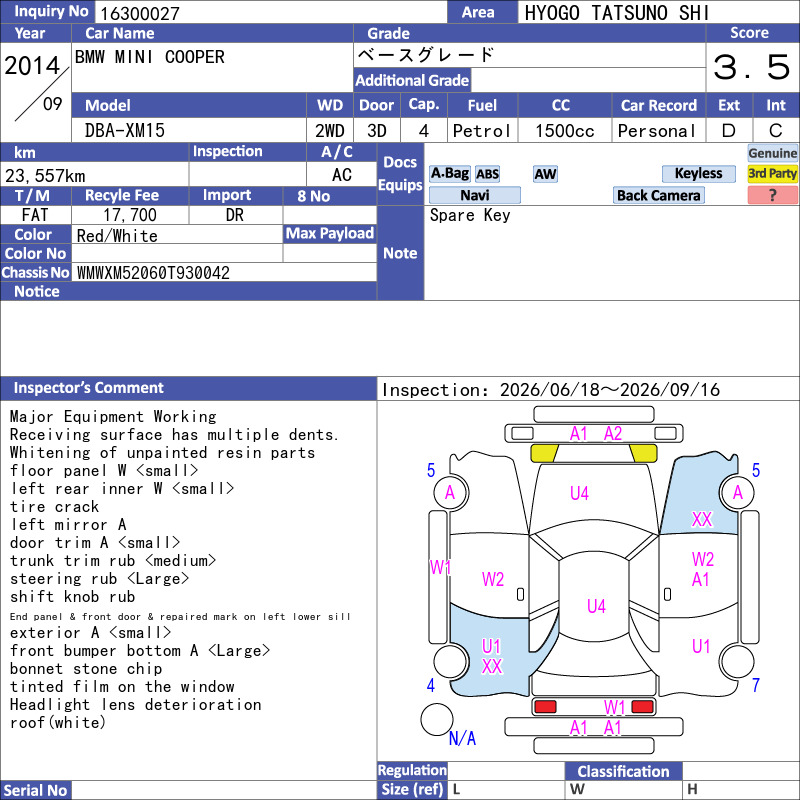Click the ABS equipment badge
The width and height of the screenshot is (800, 800).
point(487,174)
